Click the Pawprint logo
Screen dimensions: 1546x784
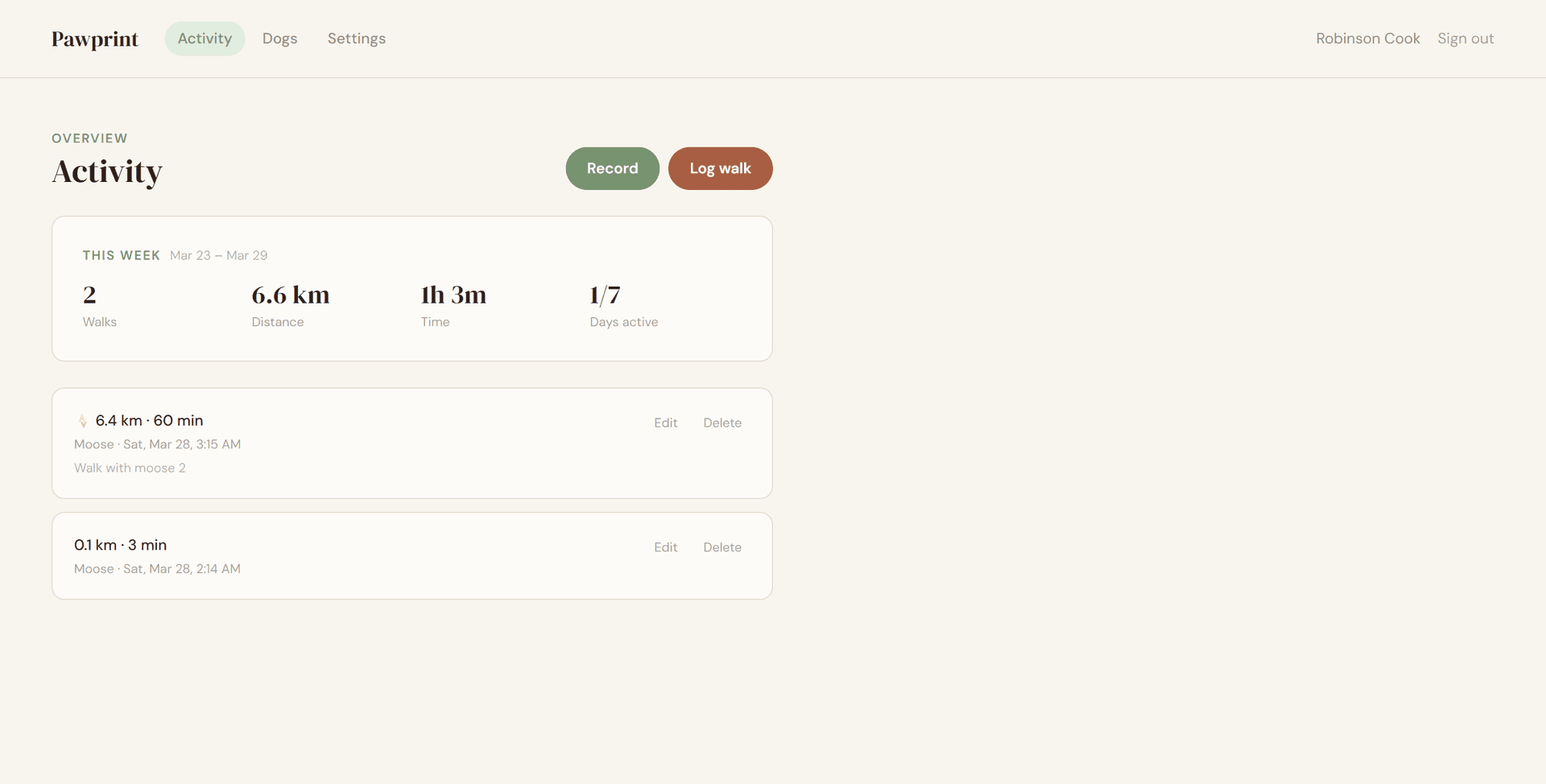(x=94, y=39)
